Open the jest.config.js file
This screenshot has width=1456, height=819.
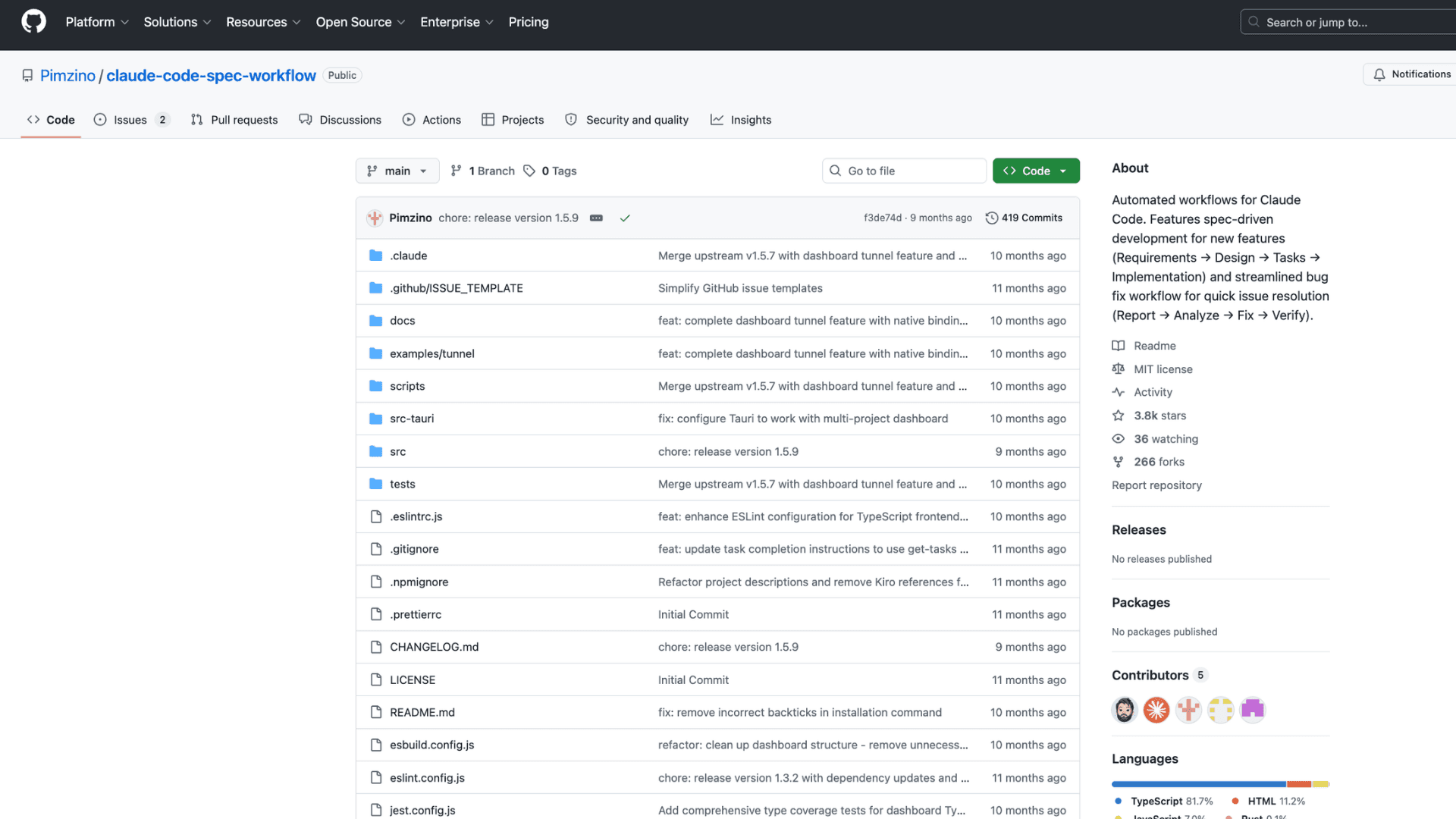click(x=422, y=811)
